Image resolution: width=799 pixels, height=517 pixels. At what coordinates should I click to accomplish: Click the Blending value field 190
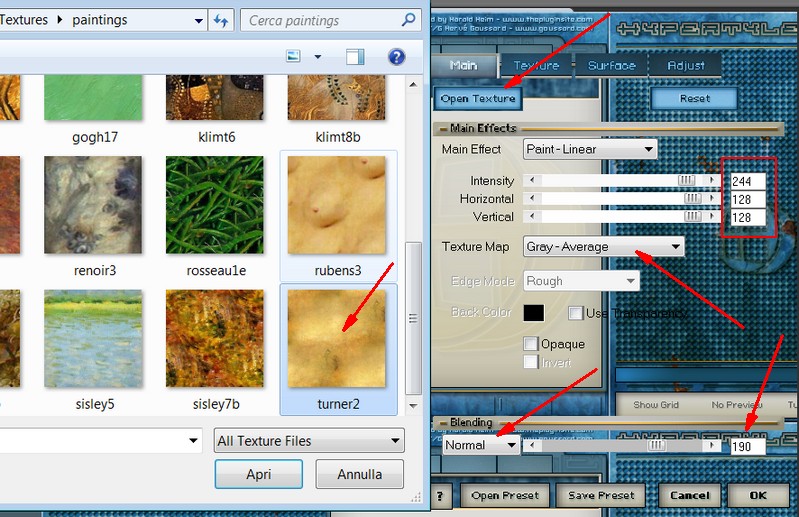(x=748, y=447)
